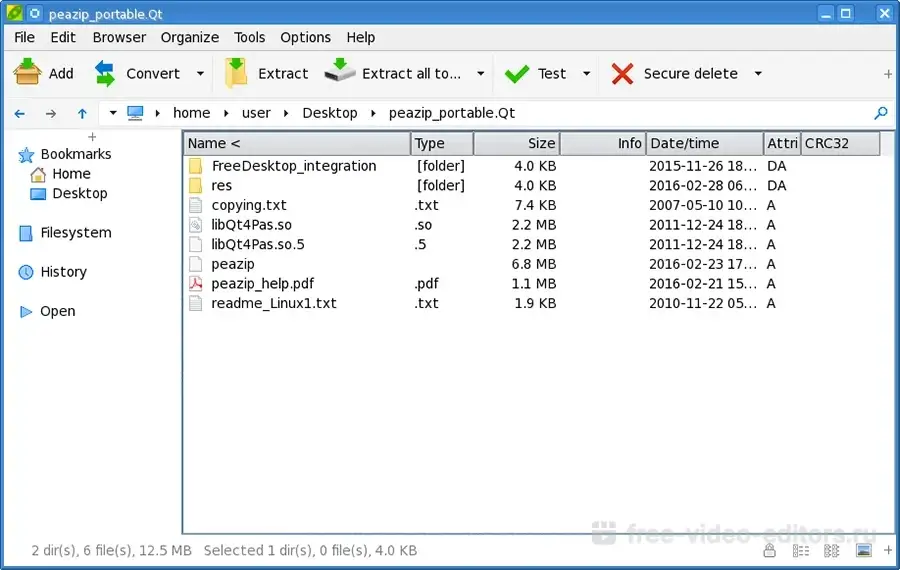Viewport: 900px width, 570px height.
Task: Click the green Test checkmark icon
Action: 517,74
